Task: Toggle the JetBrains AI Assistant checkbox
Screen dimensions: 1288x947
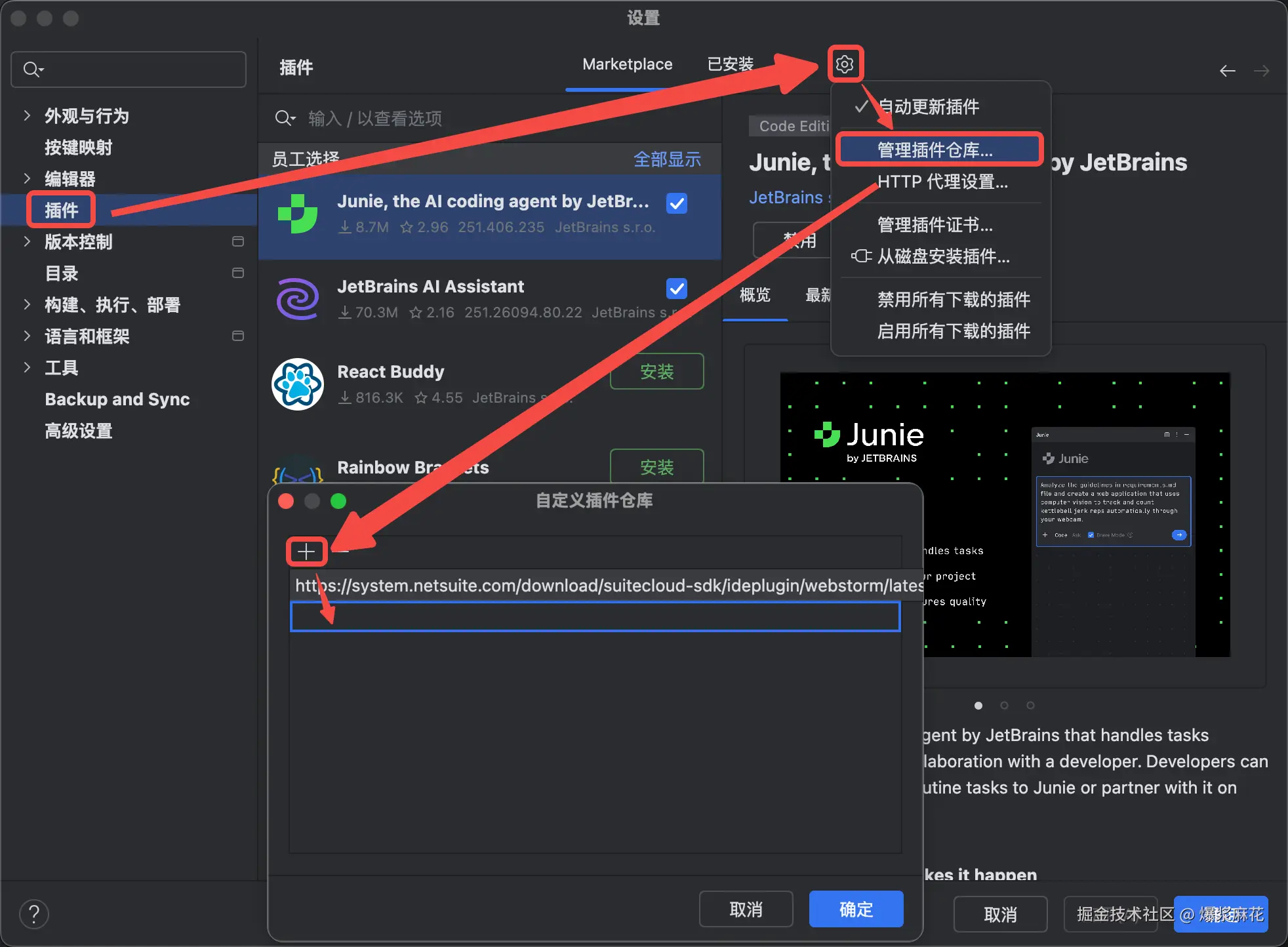Action: [x=676, y=289]
